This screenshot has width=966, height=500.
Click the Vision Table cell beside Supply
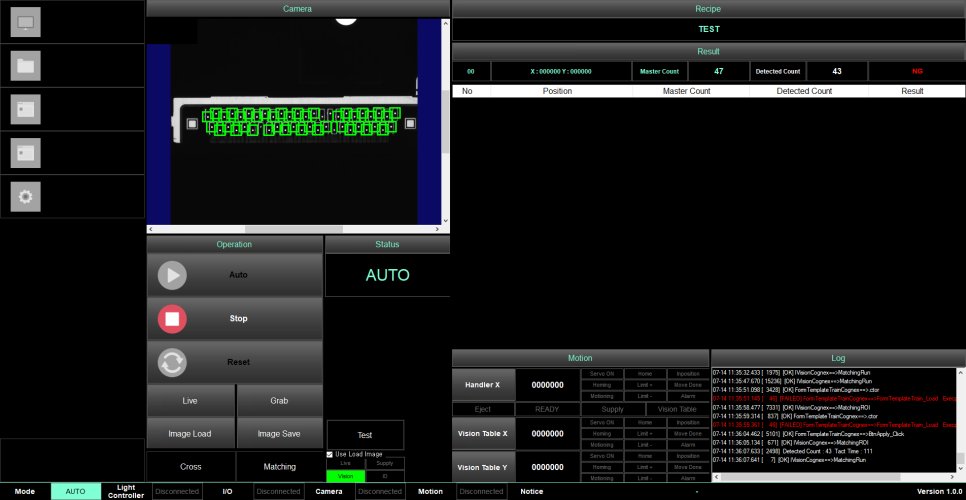tap(677, 409)
